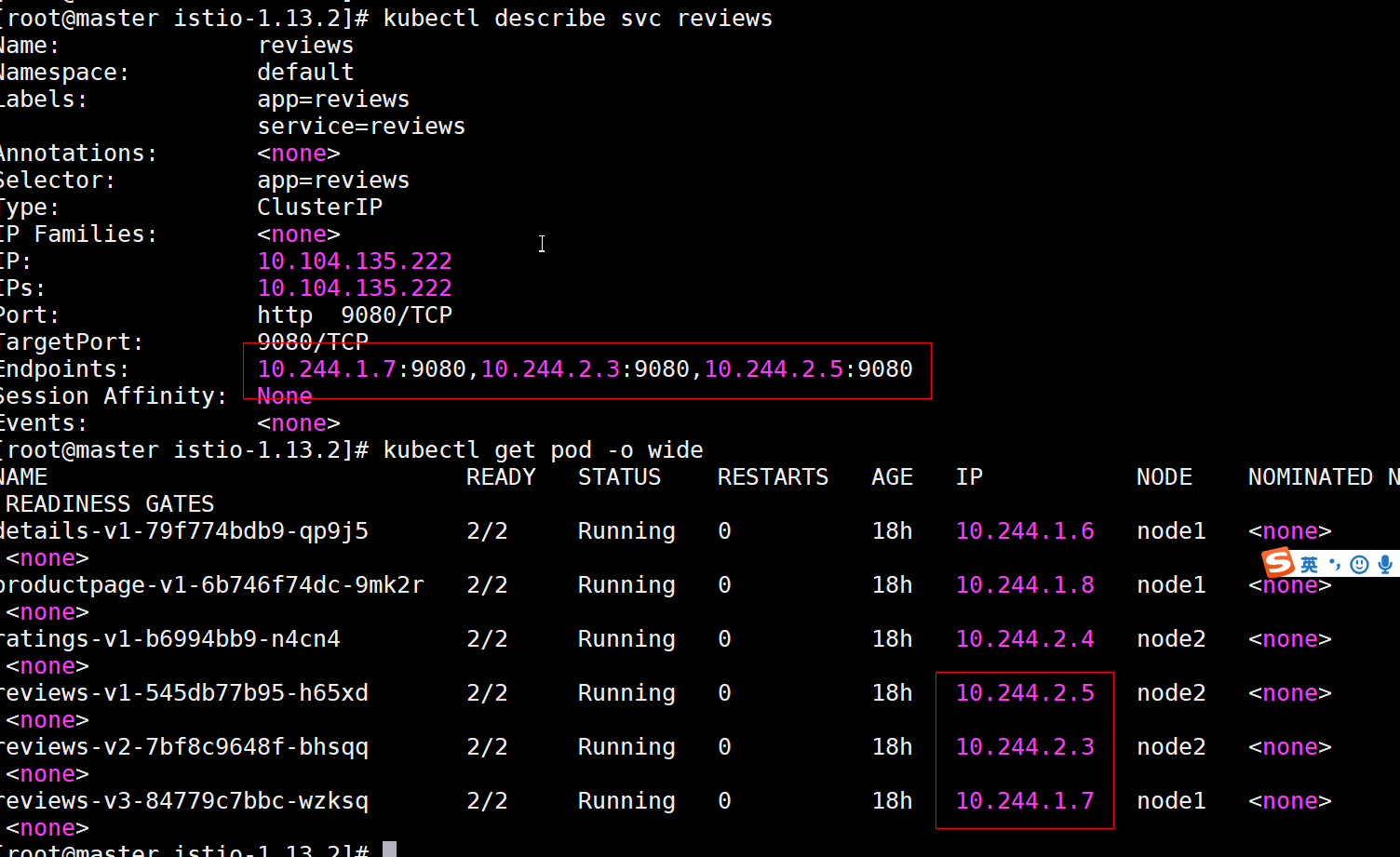1400x857 pixels.
Task: Click 10.104.135.222 in the IPs: row
Action: point(355,288)
